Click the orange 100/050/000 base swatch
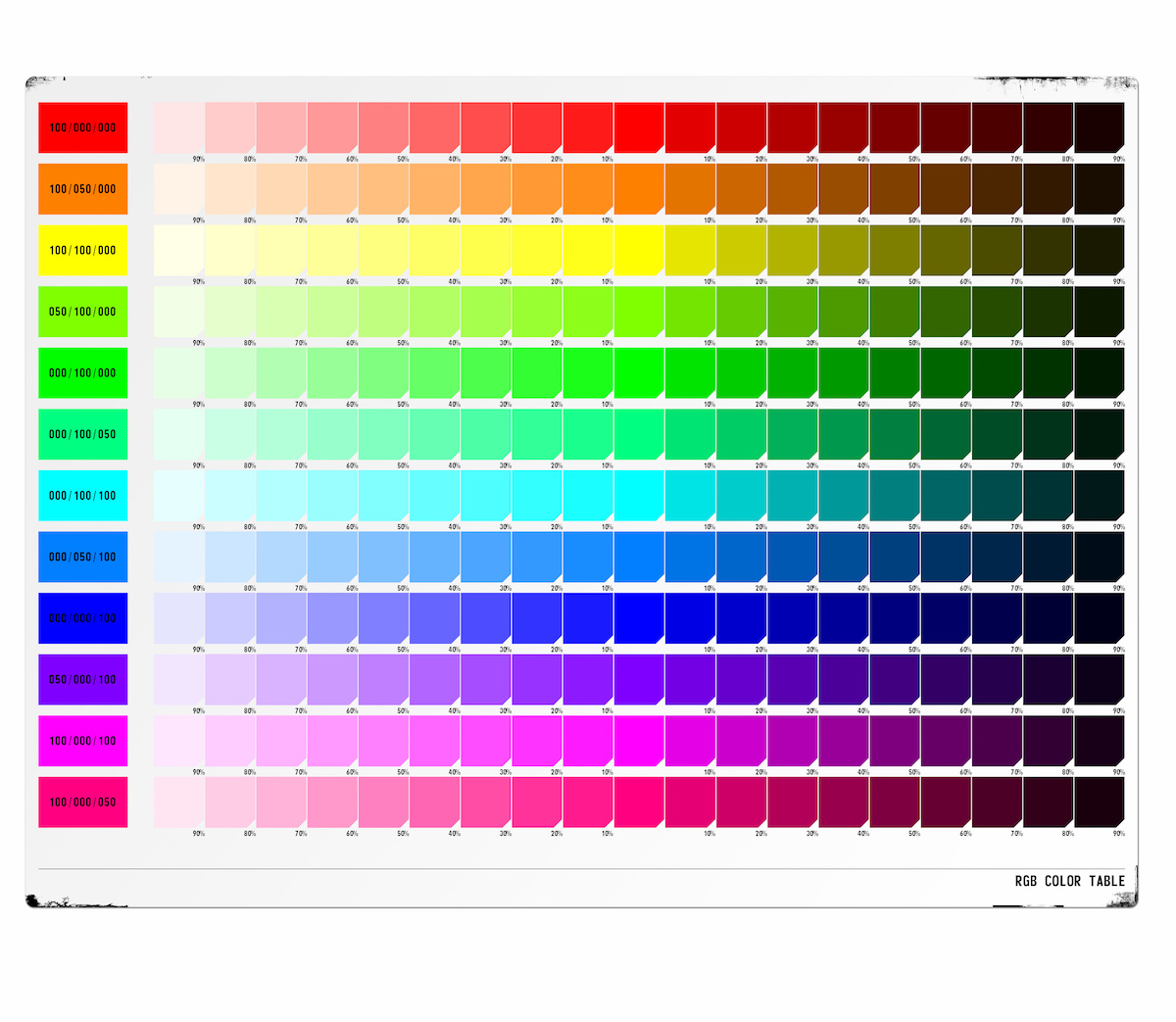The image size is (1176, 1022). tap(82, 189)
